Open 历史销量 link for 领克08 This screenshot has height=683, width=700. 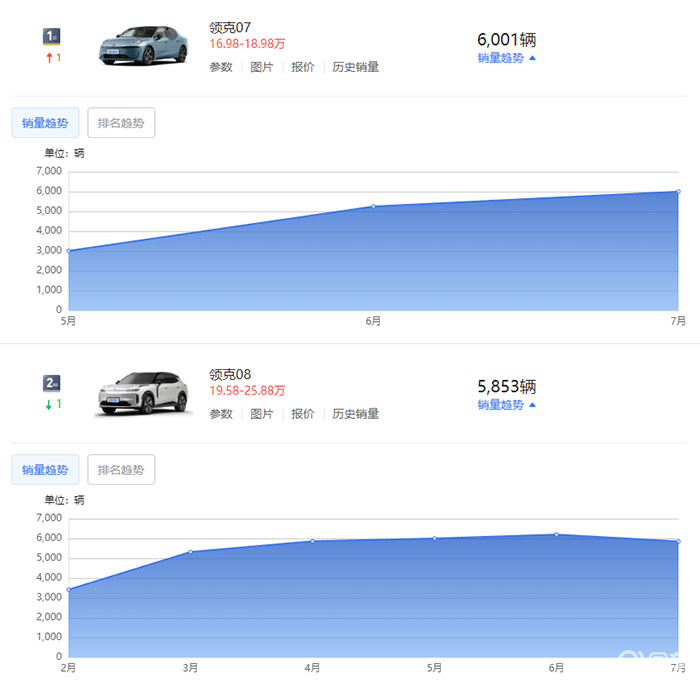point(355,414)
